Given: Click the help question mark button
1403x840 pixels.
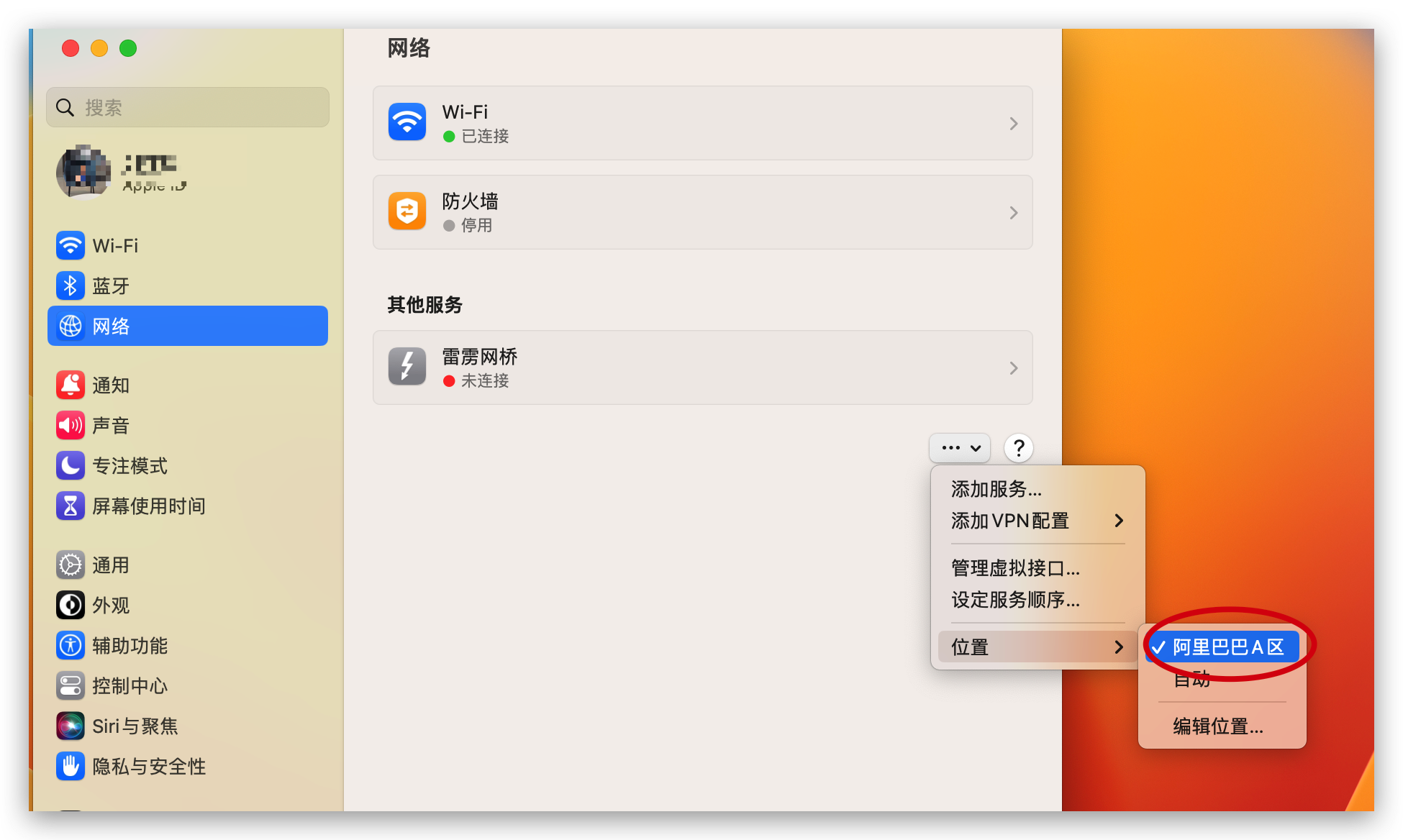Looking at the screenshot, I should (1018, 448).
